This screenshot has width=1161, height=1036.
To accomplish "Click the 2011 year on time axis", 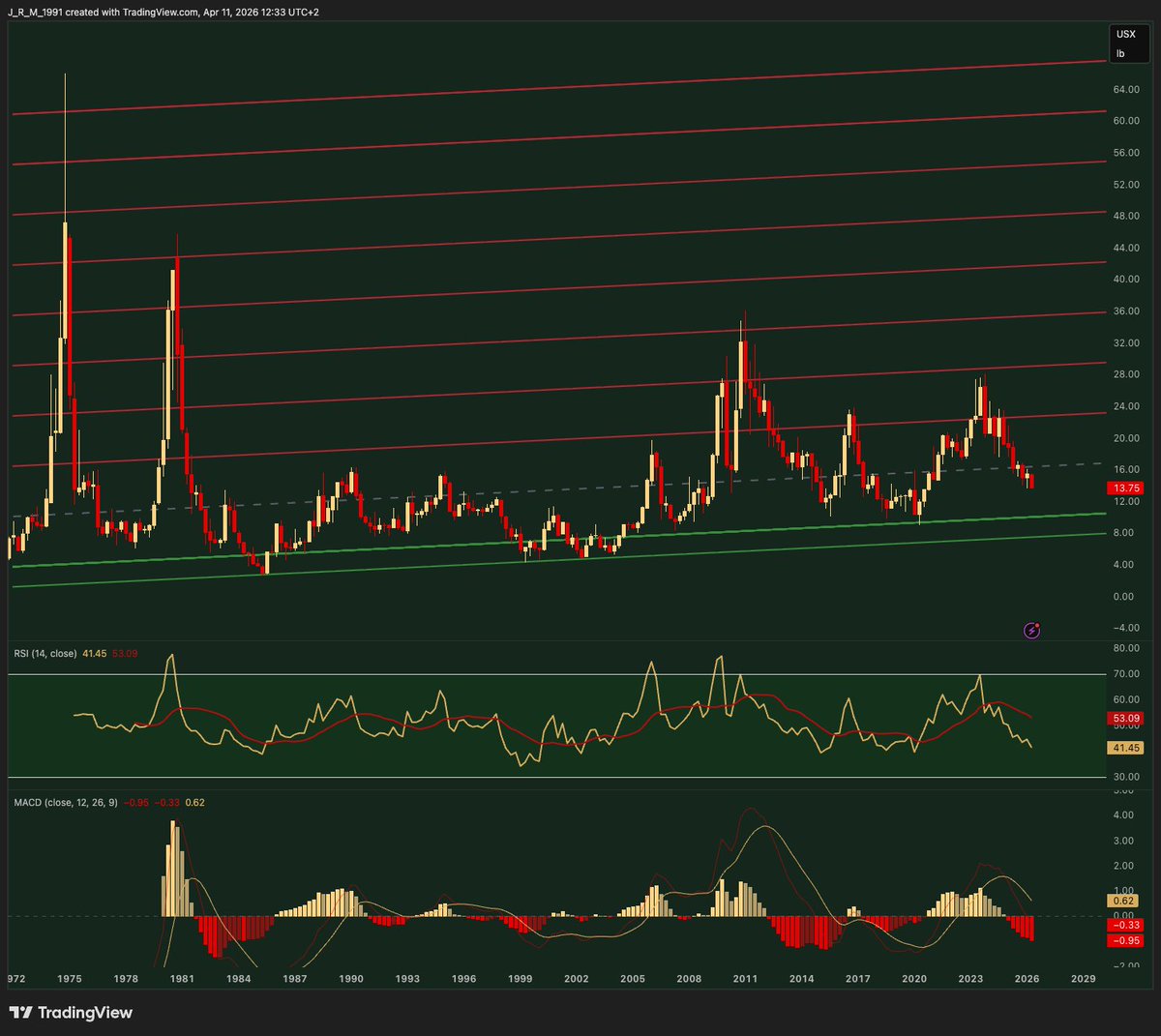I will click(x=745, y=979).
